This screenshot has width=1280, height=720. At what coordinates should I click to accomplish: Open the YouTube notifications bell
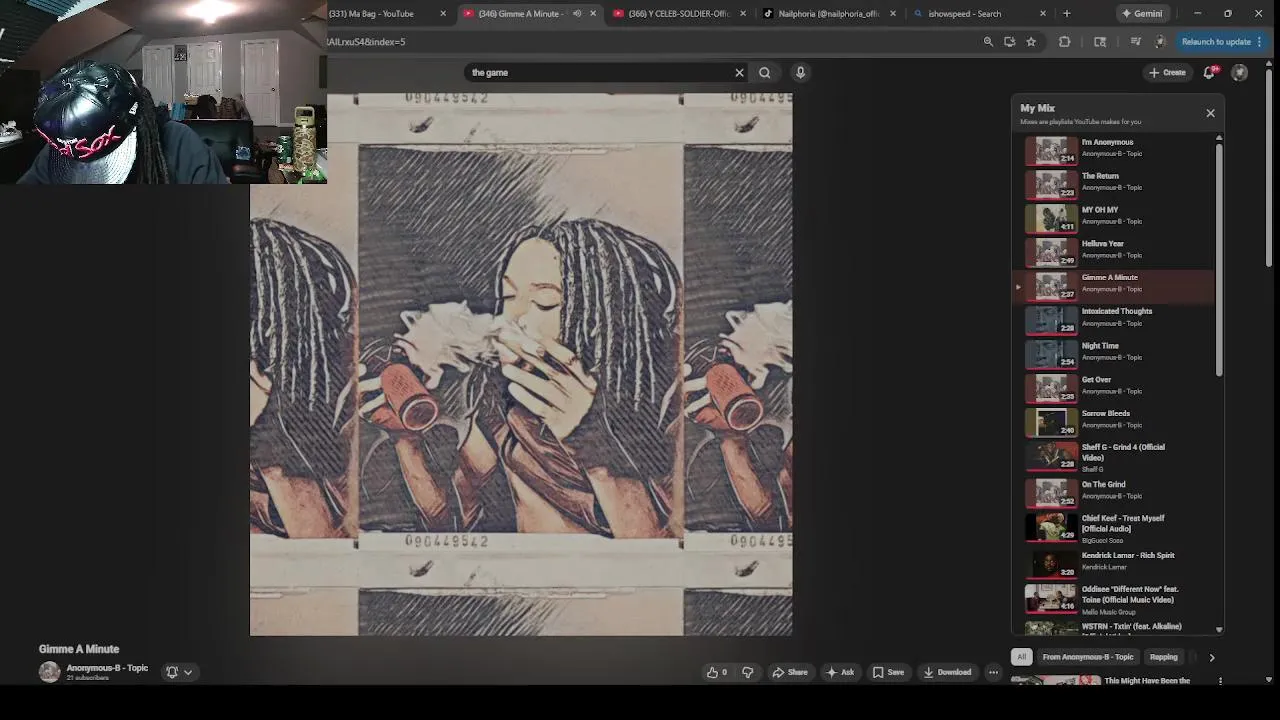pos(1209,72)
